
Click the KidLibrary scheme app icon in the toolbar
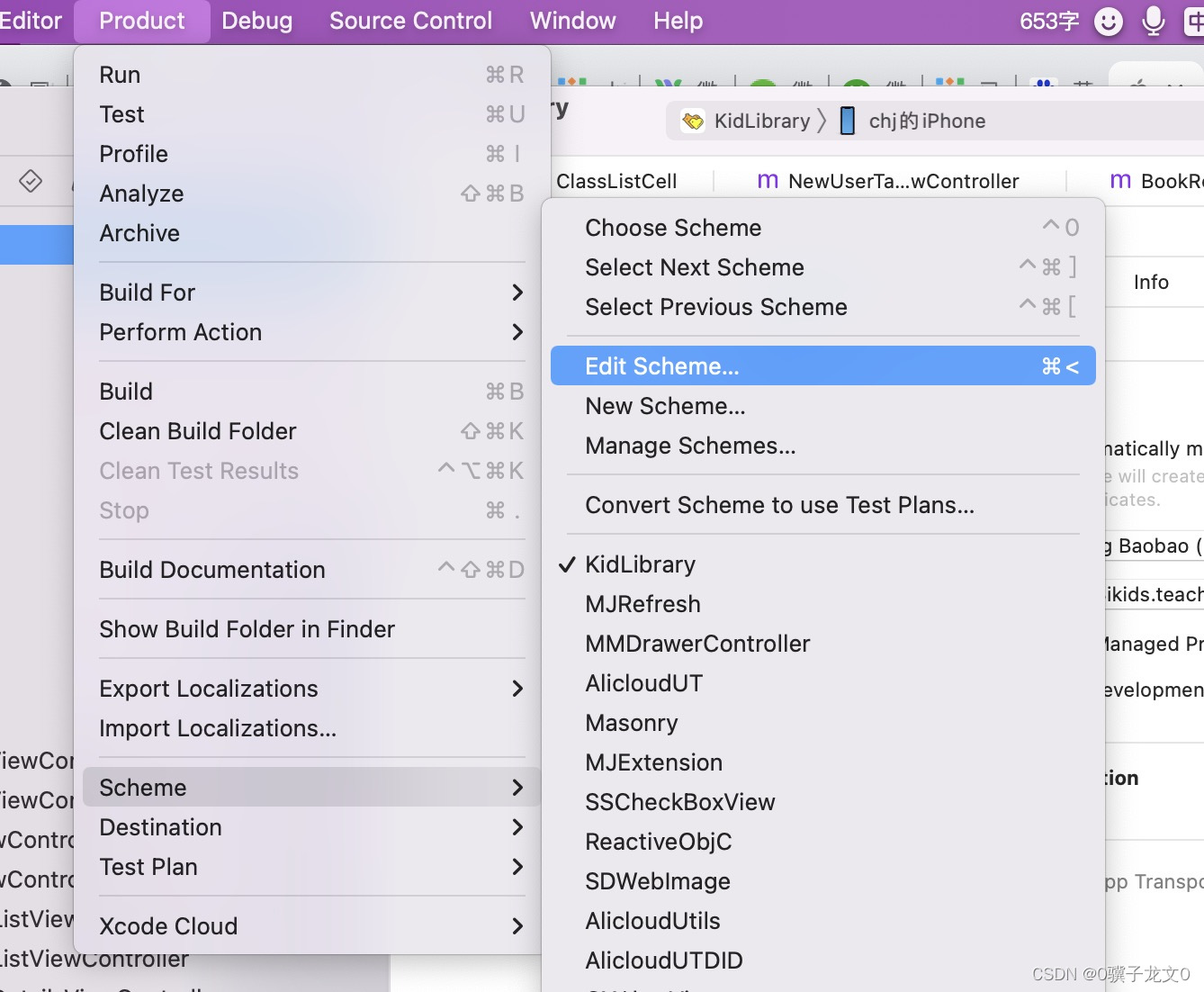pyautogui.click(x=693, y=121)
